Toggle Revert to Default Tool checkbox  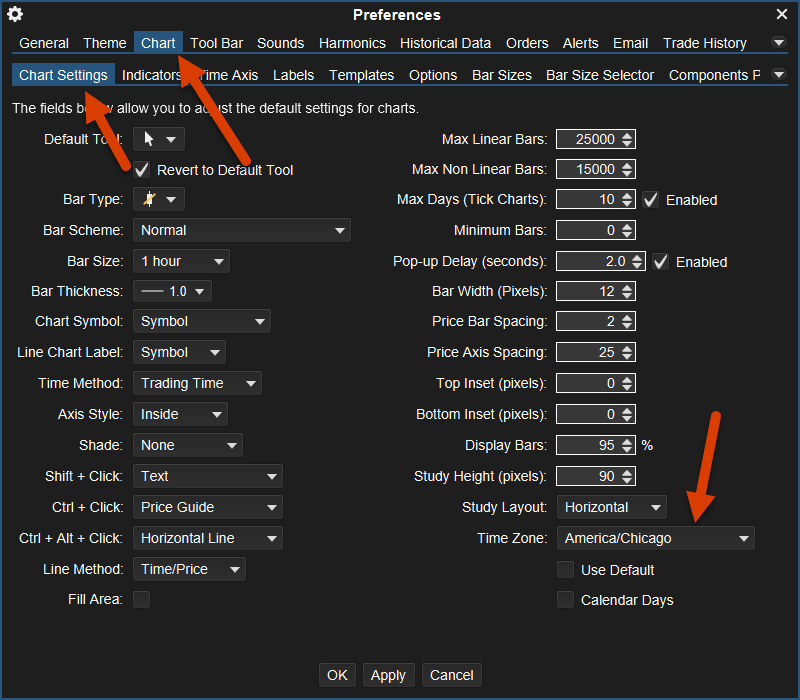click(142, 170)
